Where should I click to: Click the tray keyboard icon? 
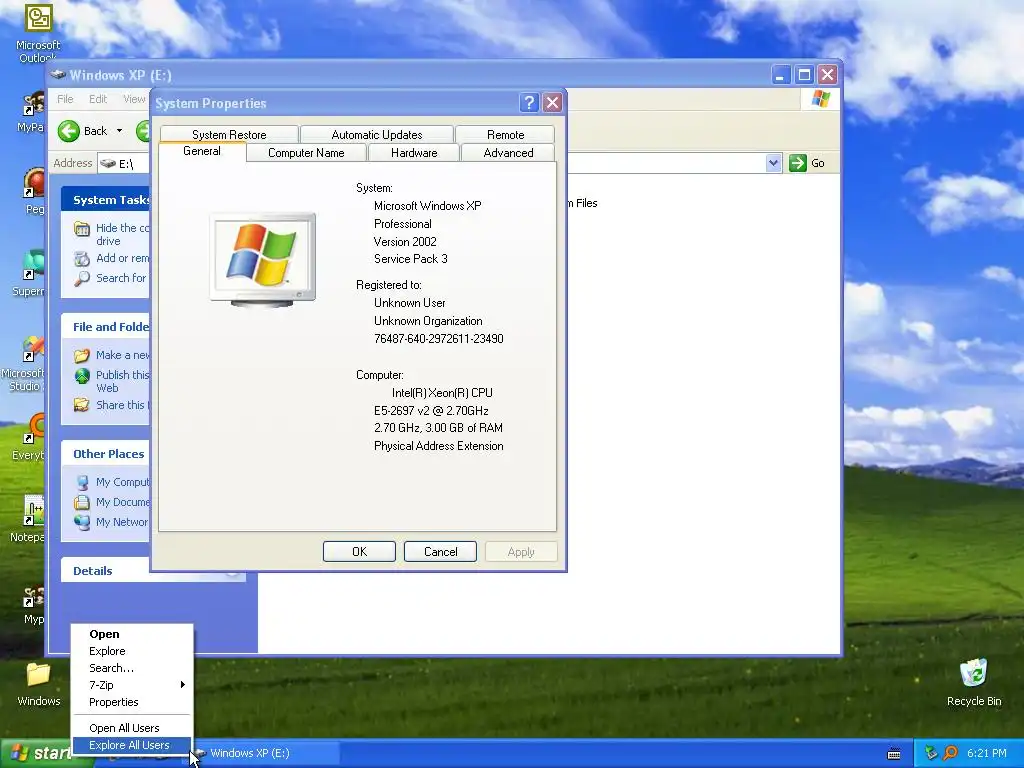[x=894, y=754]
